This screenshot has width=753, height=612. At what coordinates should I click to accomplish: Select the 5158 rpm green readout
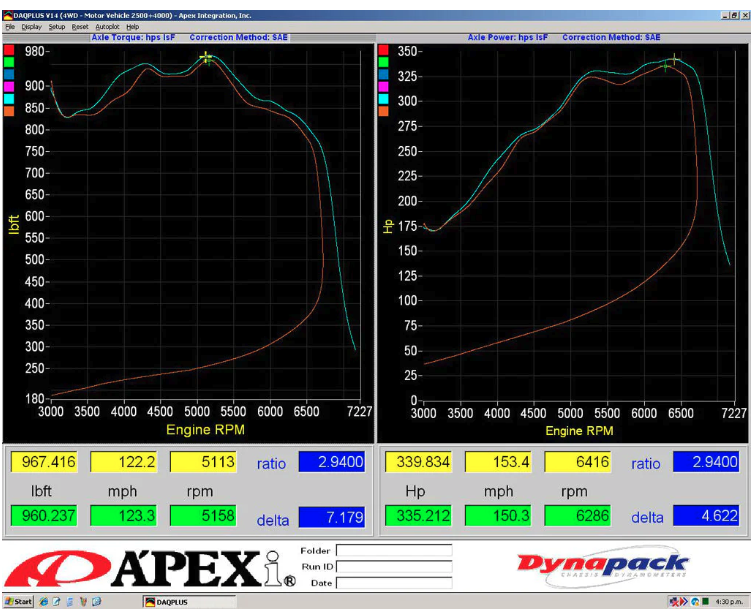click(x=203, y=515)
